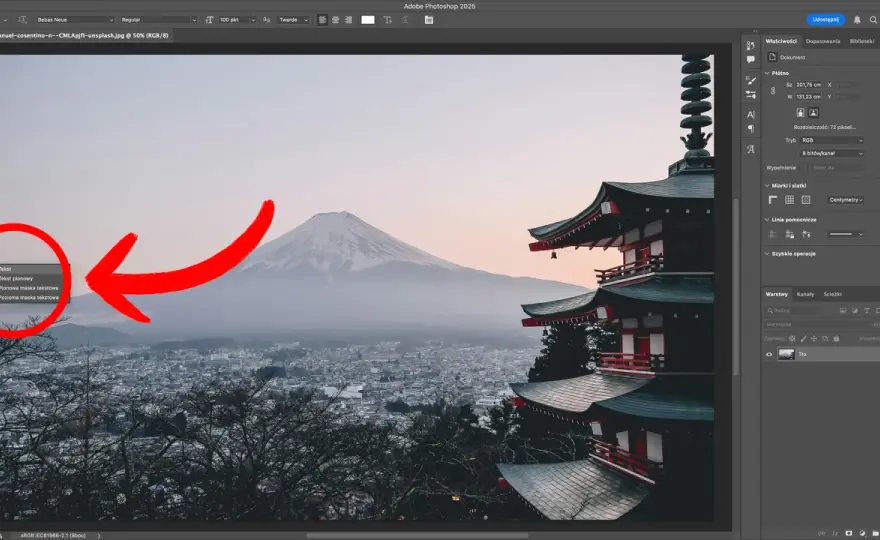The image size is (880, 540).
Task: Open the Centymetry units dropdown
Action: pos(845,200)
